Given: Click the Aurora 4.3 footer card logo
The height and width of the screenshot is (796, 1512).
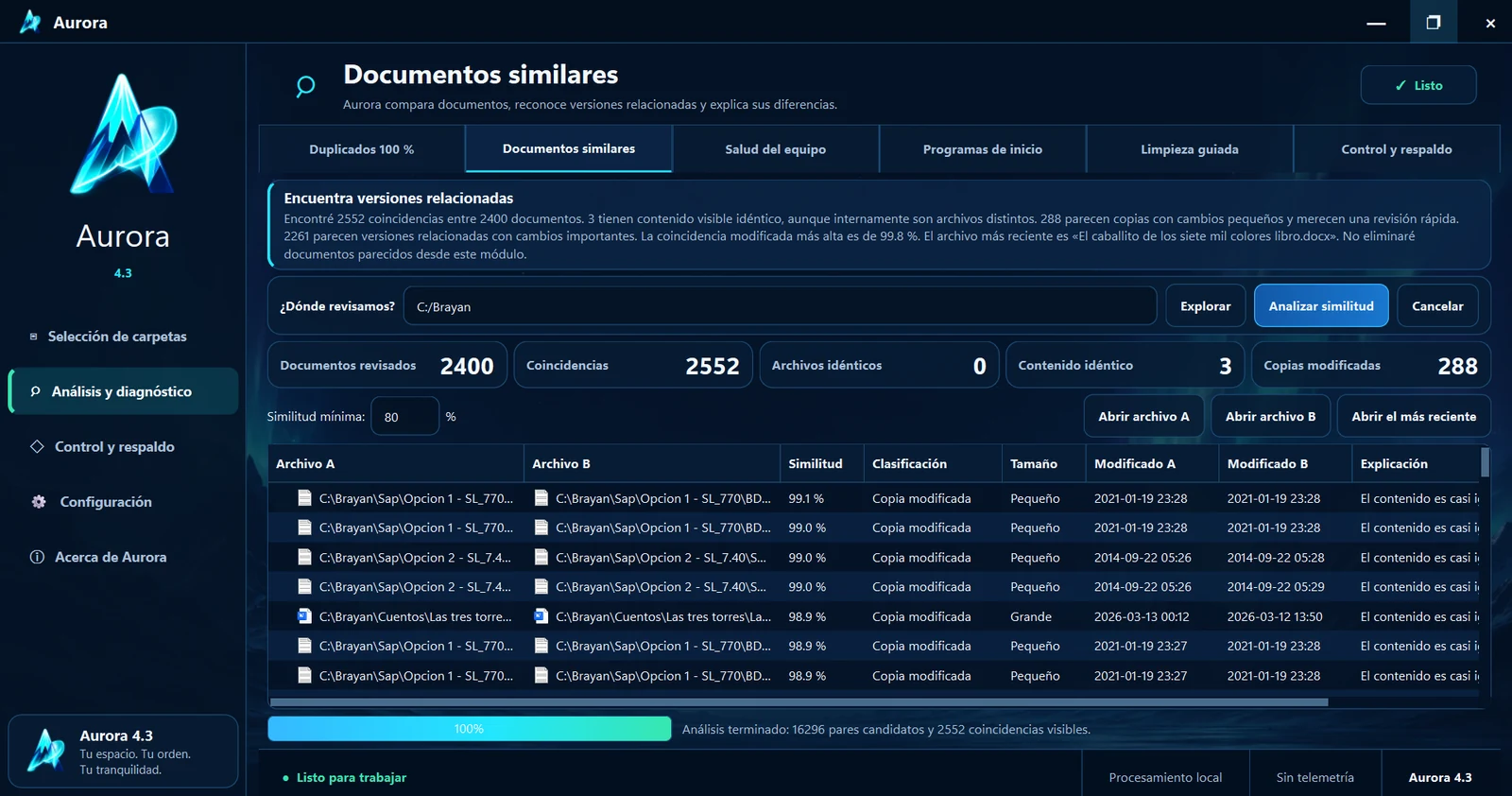Looking at the screenshot, I should [45, 751].
